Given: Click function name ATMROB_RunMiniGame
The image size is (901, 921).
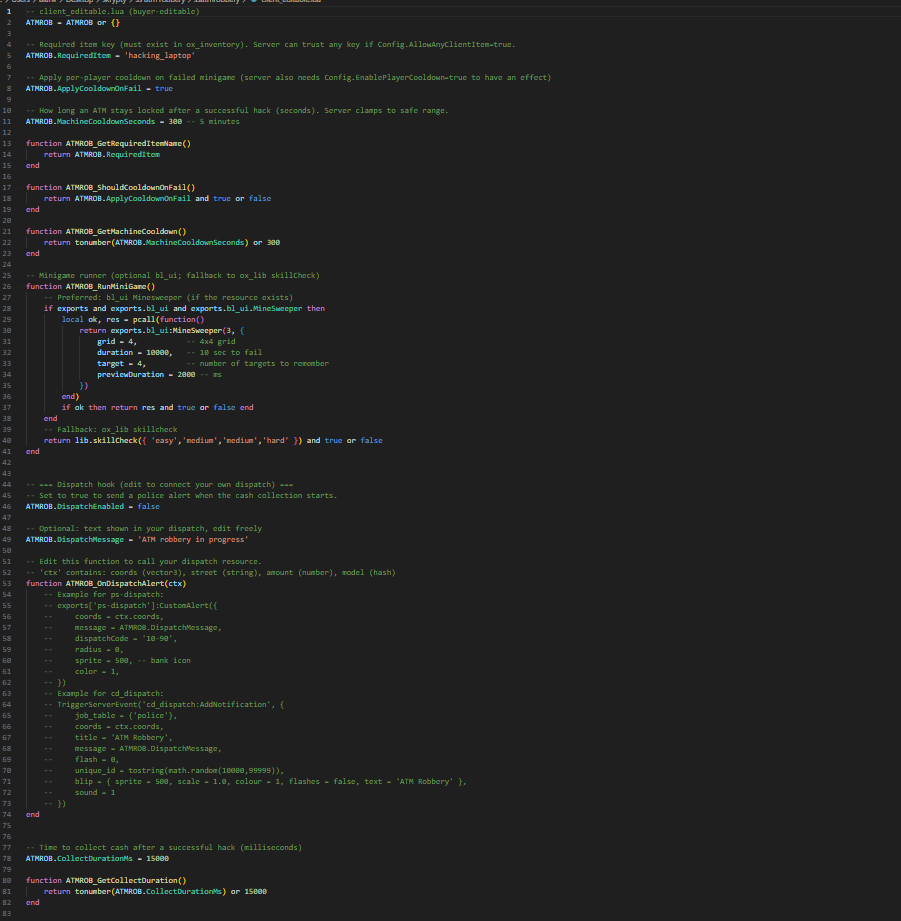Looking at the screenshot, I should [108, 287].
